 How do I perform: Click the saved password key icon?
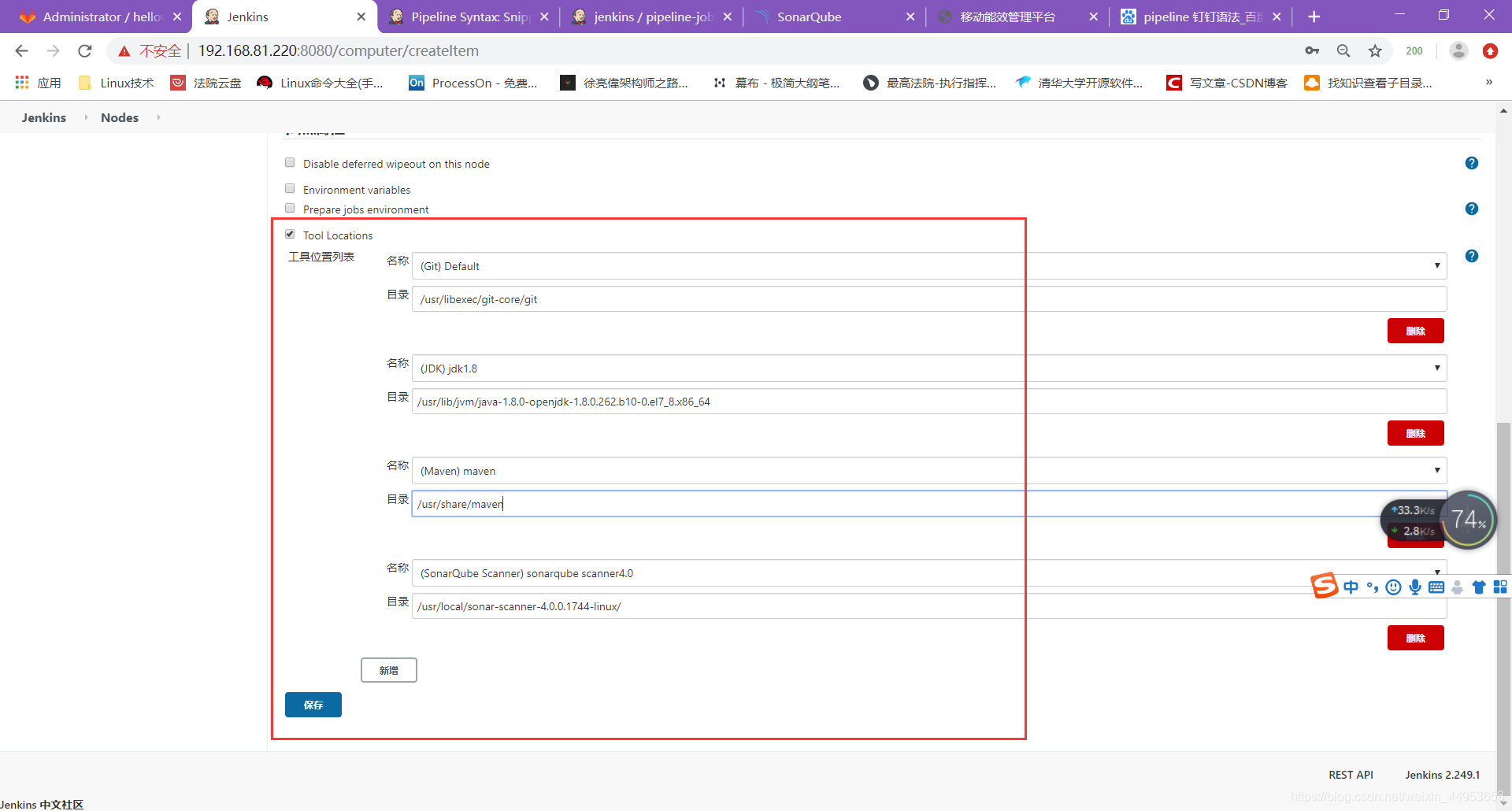tap(1312, 51)
